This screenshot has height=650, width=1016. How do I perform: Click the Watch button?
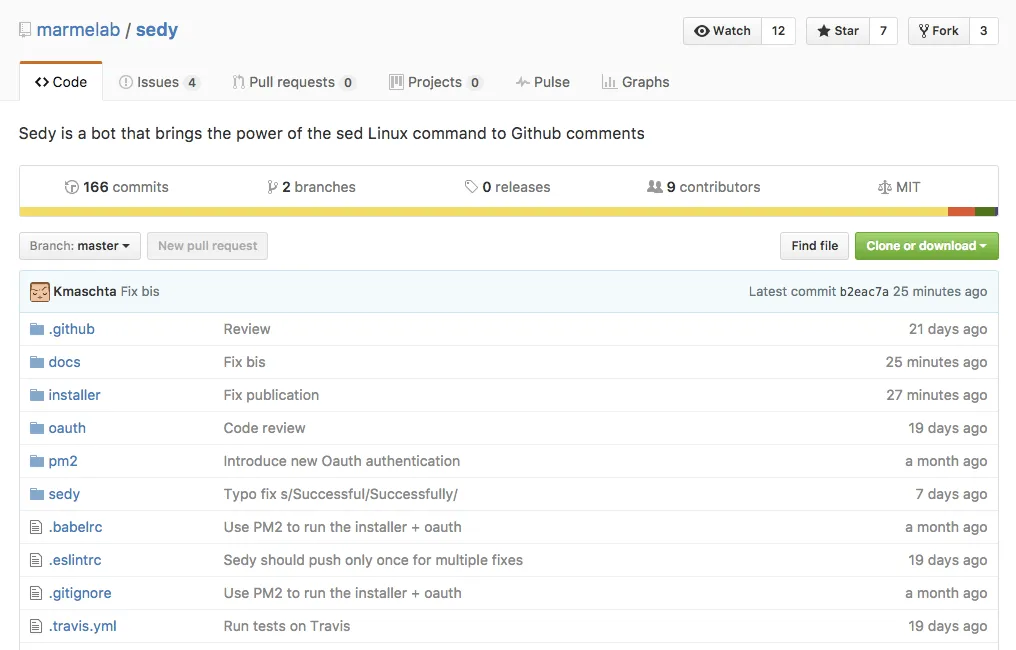point(722,30)
